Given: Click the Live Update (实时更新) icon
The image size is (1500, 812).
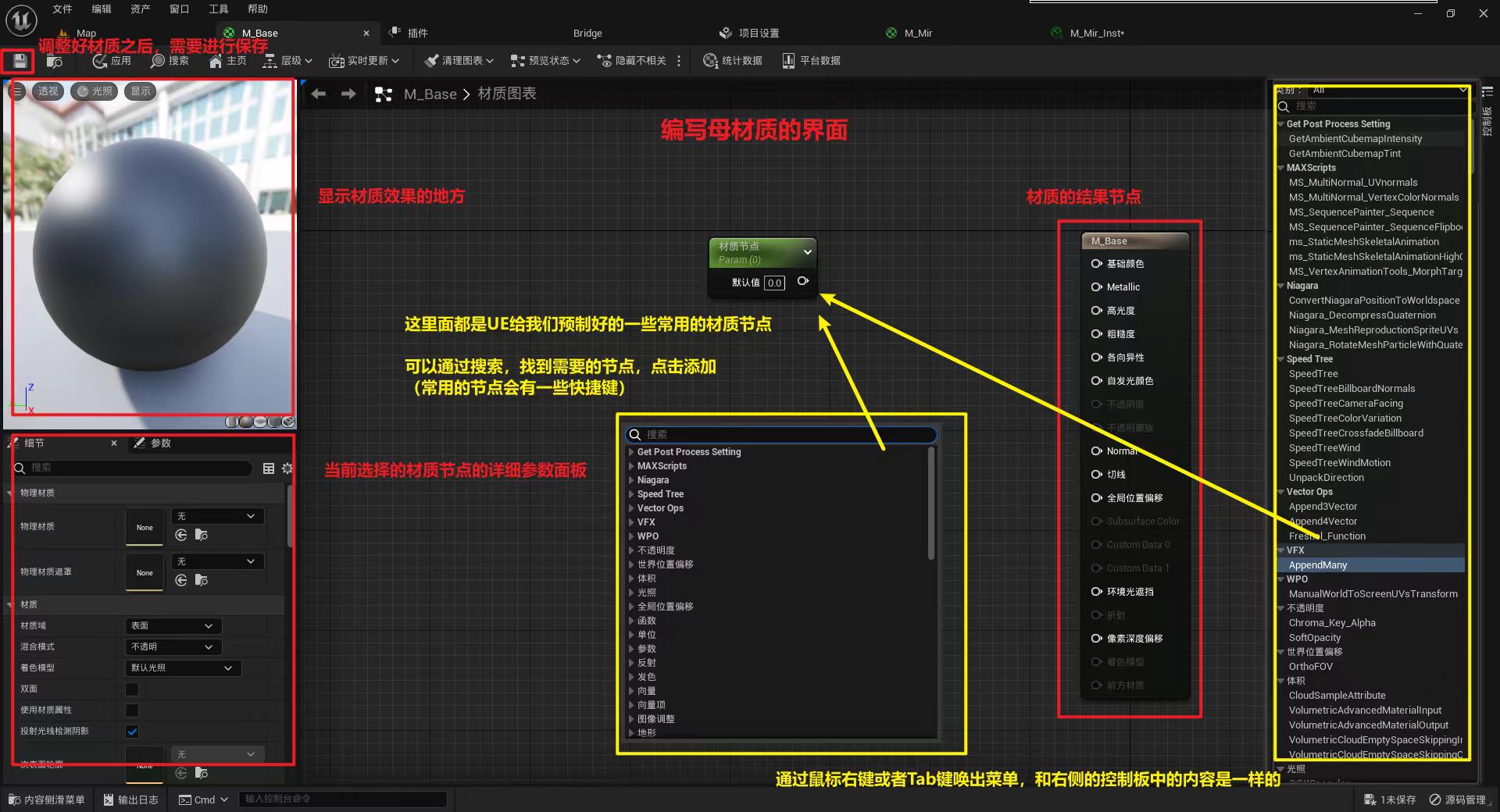Looking at the screenshot, I should click(364, 61).
